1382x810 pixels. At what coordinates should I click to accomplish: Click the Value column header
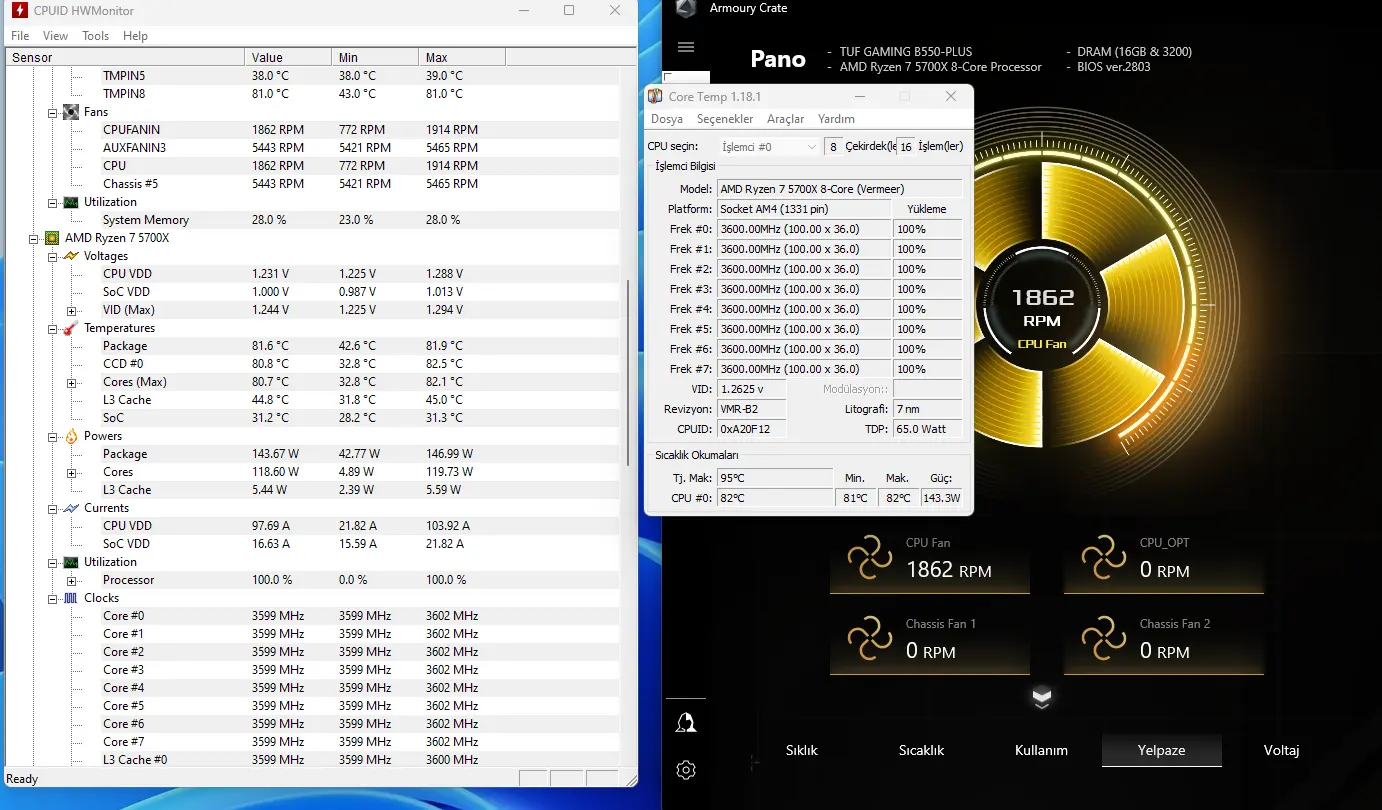point(288,57)
